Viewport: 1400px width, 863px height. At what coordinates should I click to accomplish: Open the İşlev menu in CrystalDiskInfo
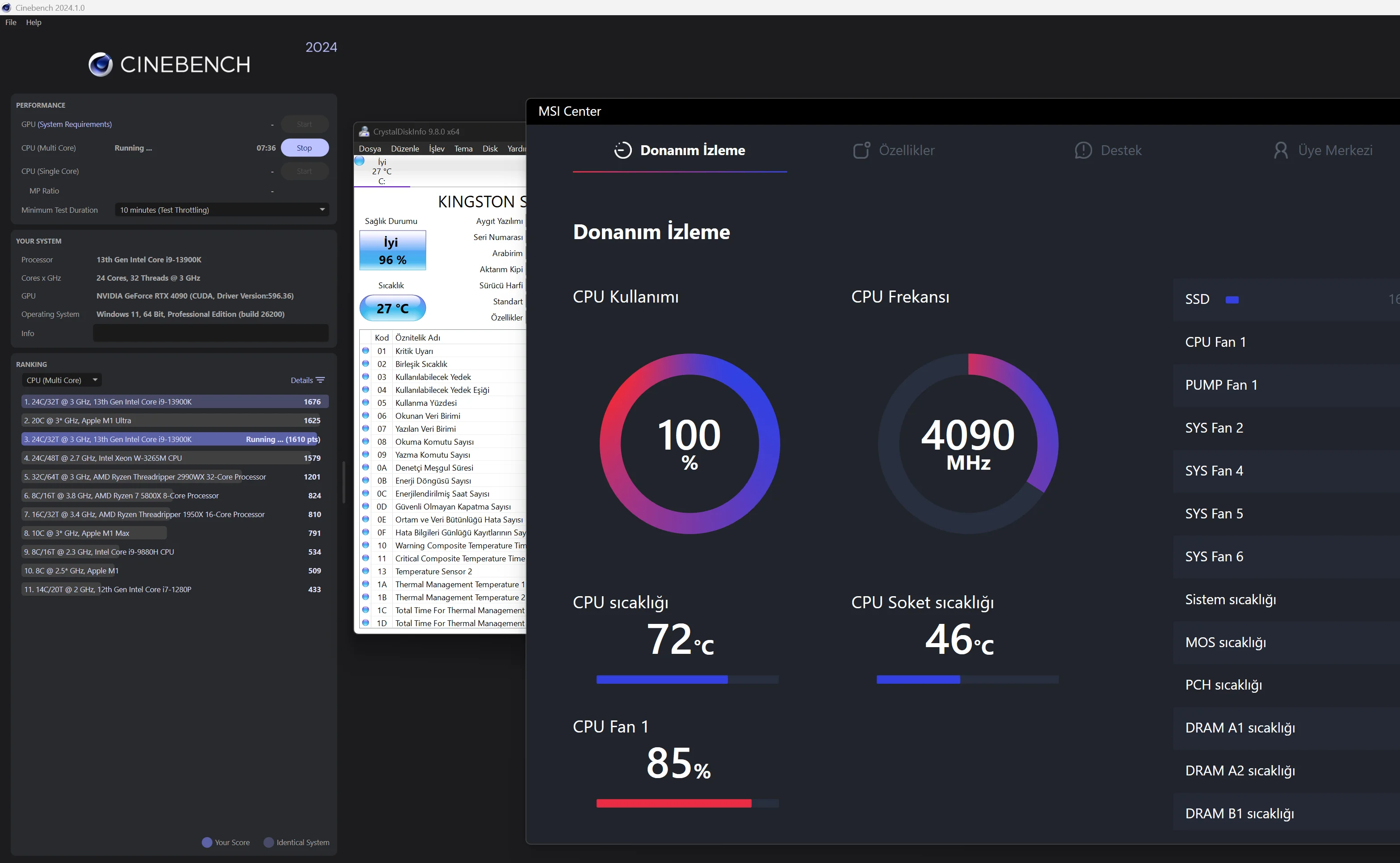[437, 148]
